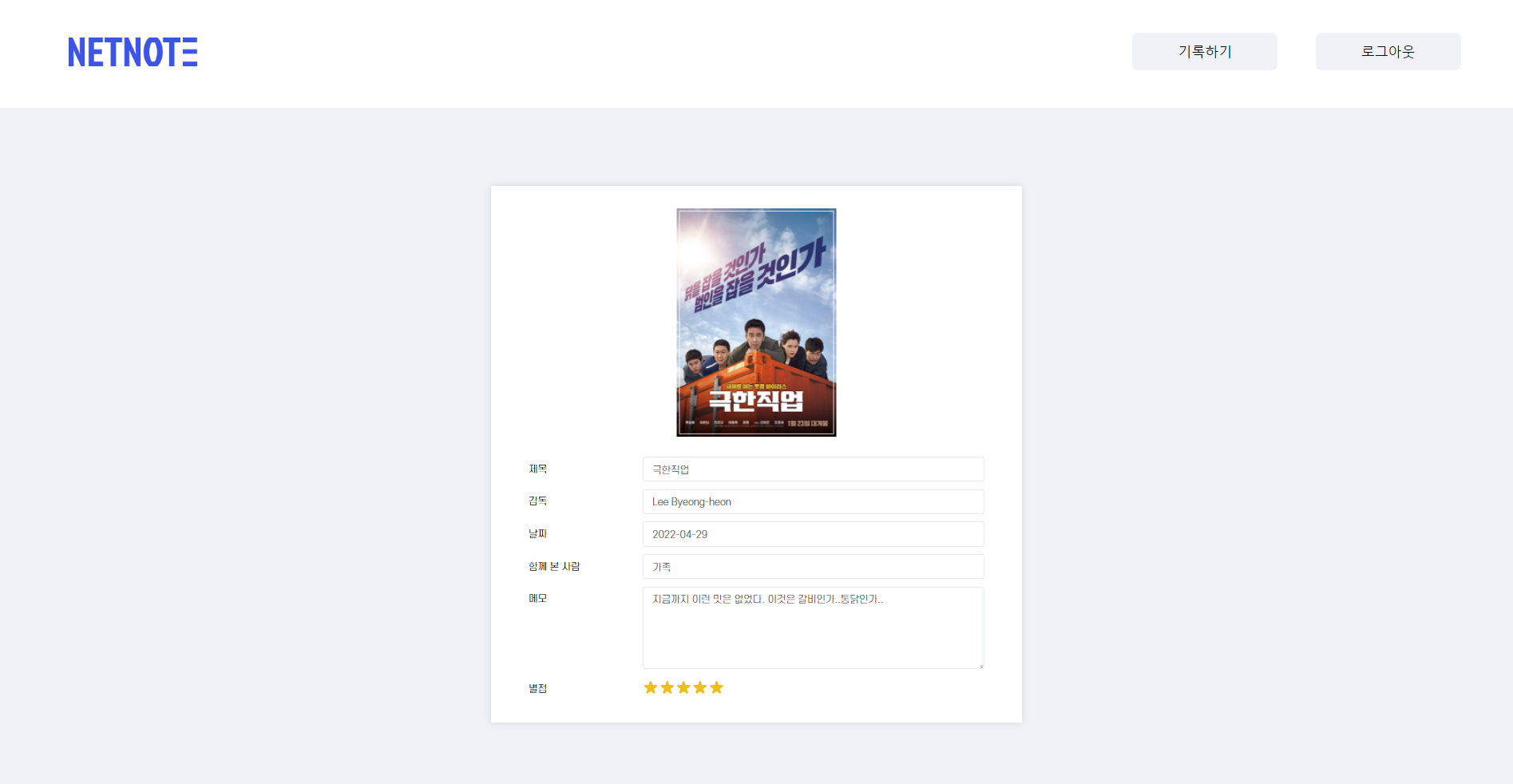This screenshot has width=1513, height=784.
Task: Click inside the 메모 text area
Action: pyautogui.click(x=812, y=628)
